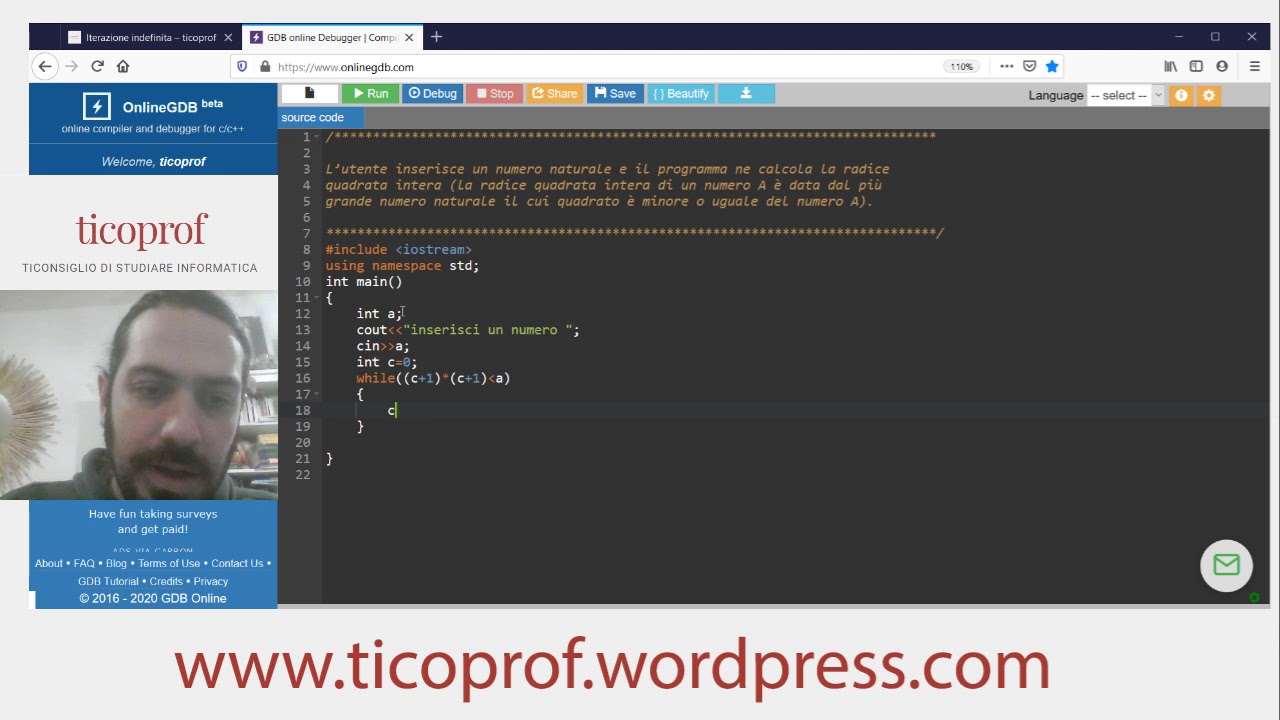Click the cout inserisci un numero line
The height and width of the screenshot is (720, 1280).
pyautogui.click(x=468, y=330)
